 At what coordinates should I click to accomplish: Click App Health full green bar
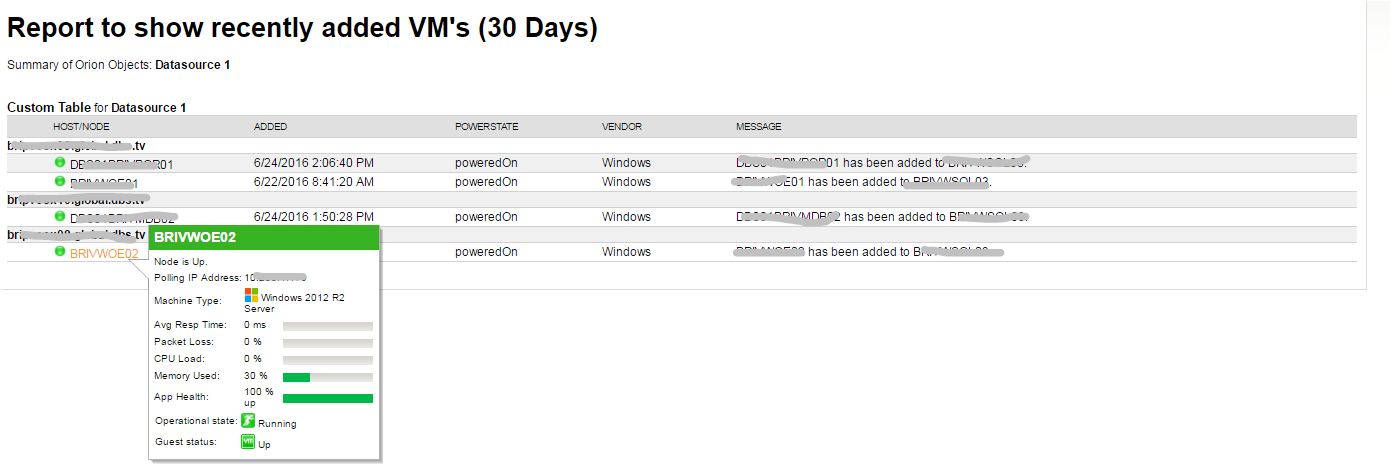pos(328,398)
